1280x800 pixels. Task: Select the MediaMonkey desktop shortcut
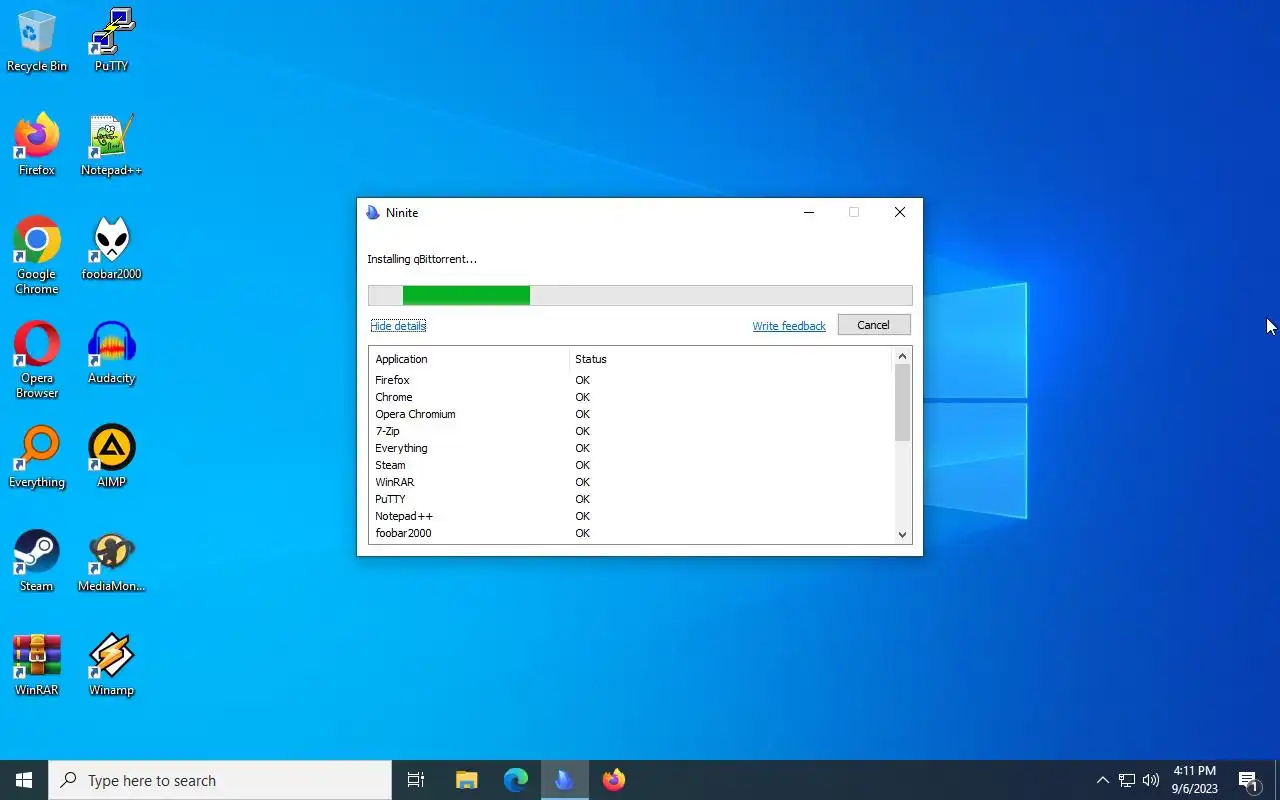(x=111, y=561)
